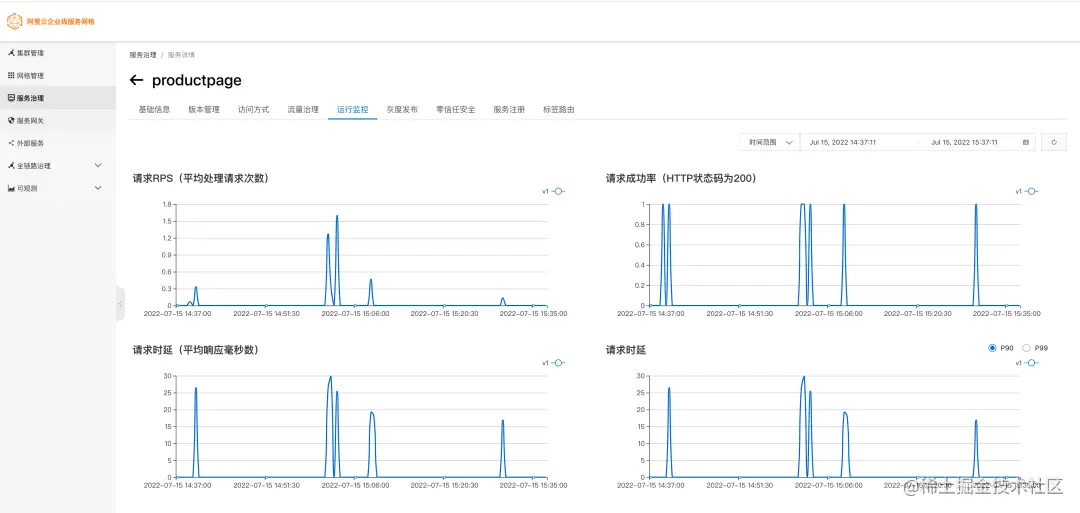Select the P90 radio button
The width and height of the screenshot is (1080, 513).
pyautogui.click(x=993, y=348)
